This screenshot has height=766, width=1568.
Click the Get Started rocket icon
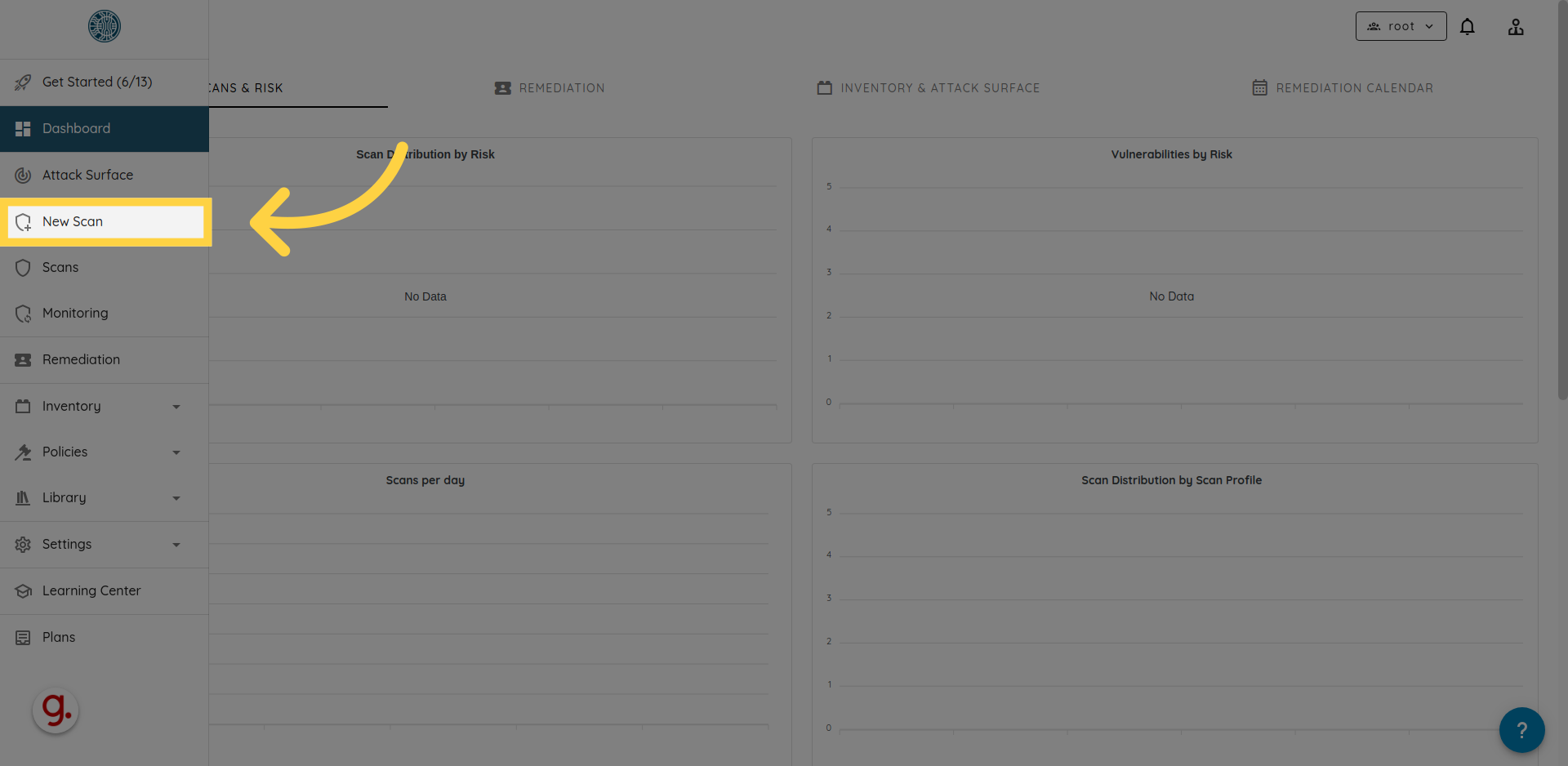[23, 82]
